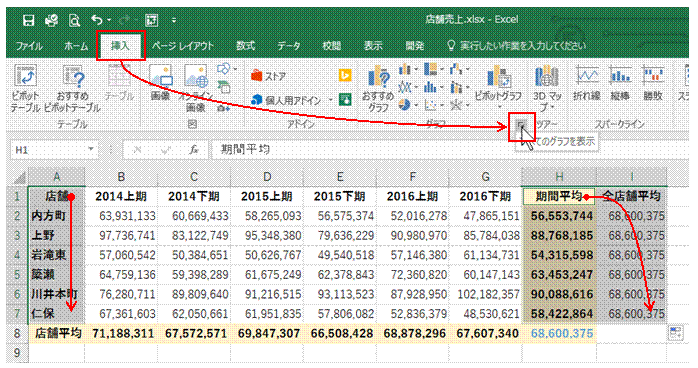Image resolution: width=698 pixels, height=368 pixels.
Task: Select the 挿入 ribbon tab
Action: [120, 45]
